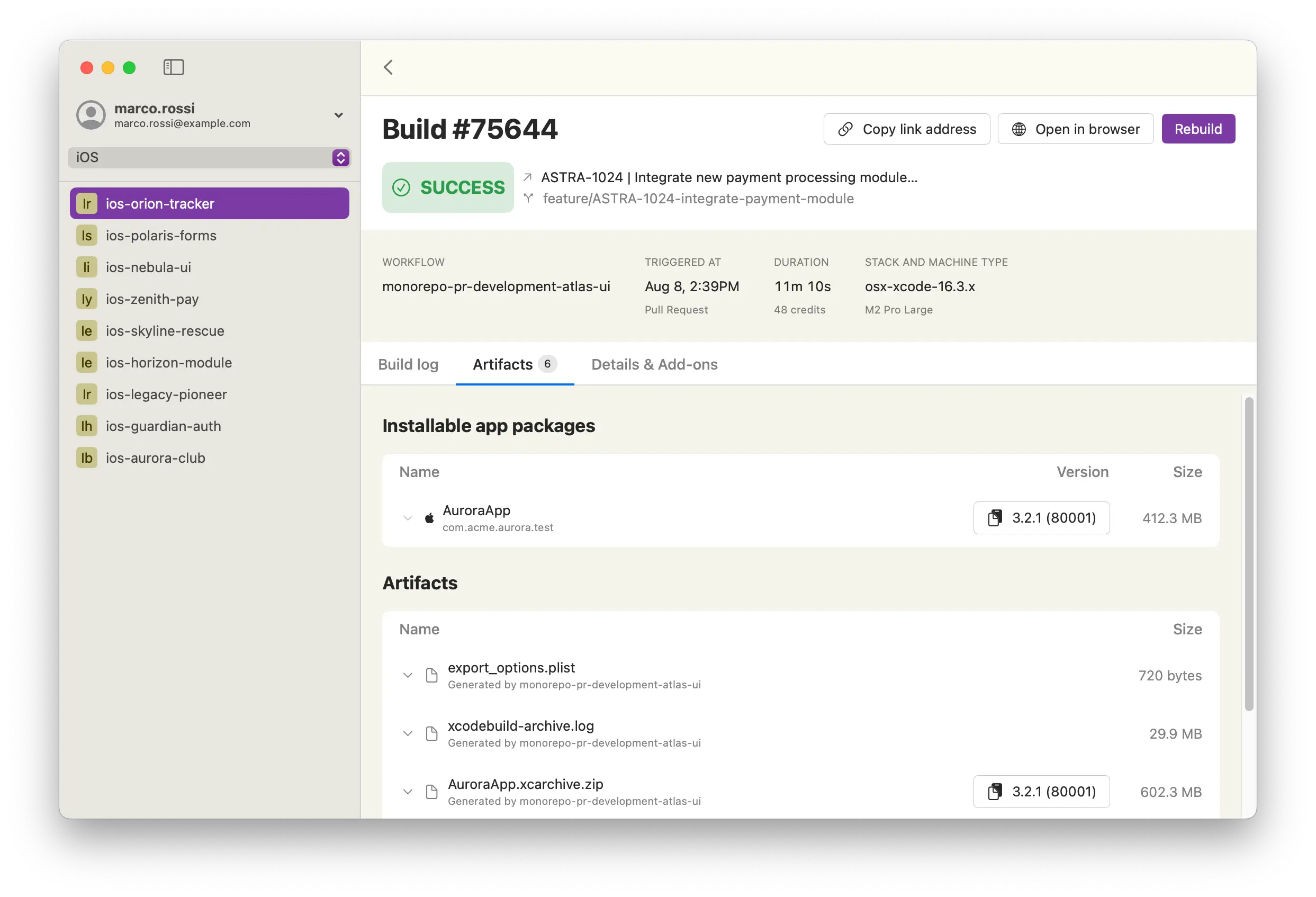The width and height of the screenshot is (1316, 897).
Task: Click the file icon for AuroraApp.xcarchive.zip
Action: pyautogui.click(x=431, y=792)
